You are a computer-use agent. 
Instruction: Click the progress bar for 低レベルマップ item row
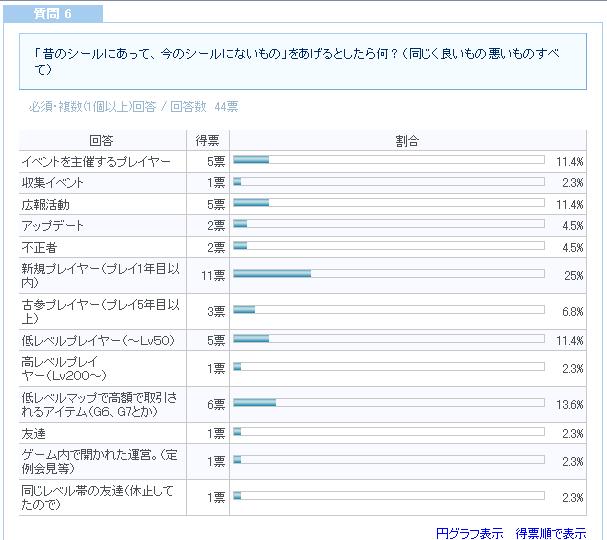(389, 403)
